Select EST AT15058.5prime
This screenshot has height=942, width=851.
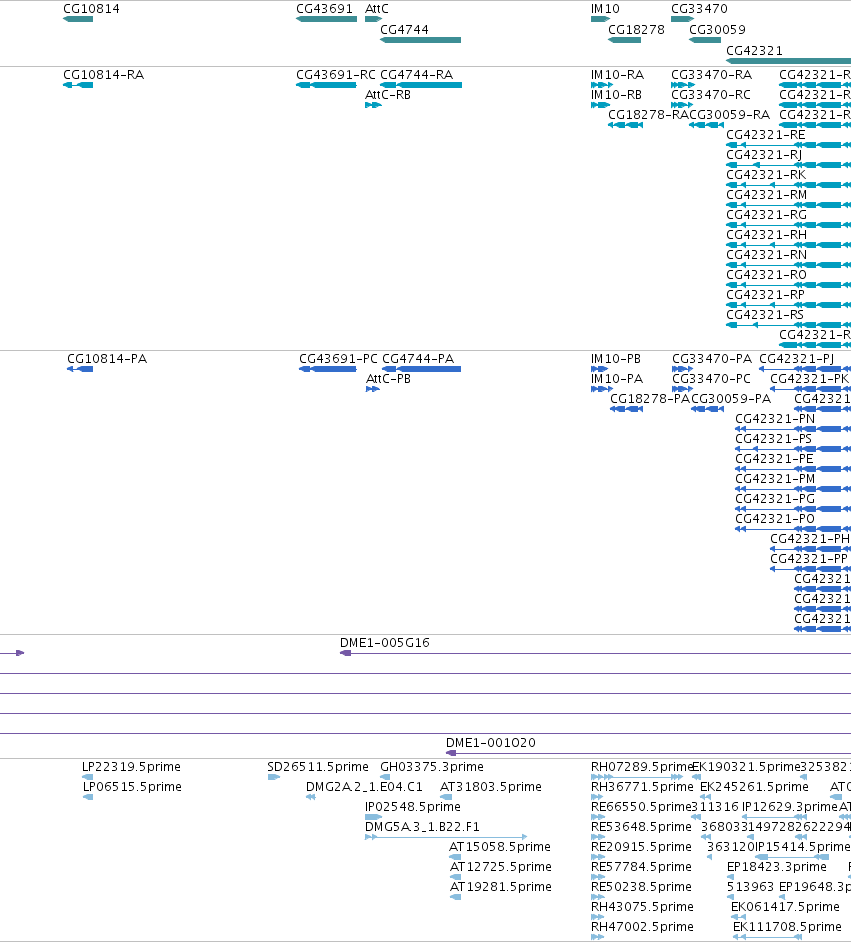[455, 857]
